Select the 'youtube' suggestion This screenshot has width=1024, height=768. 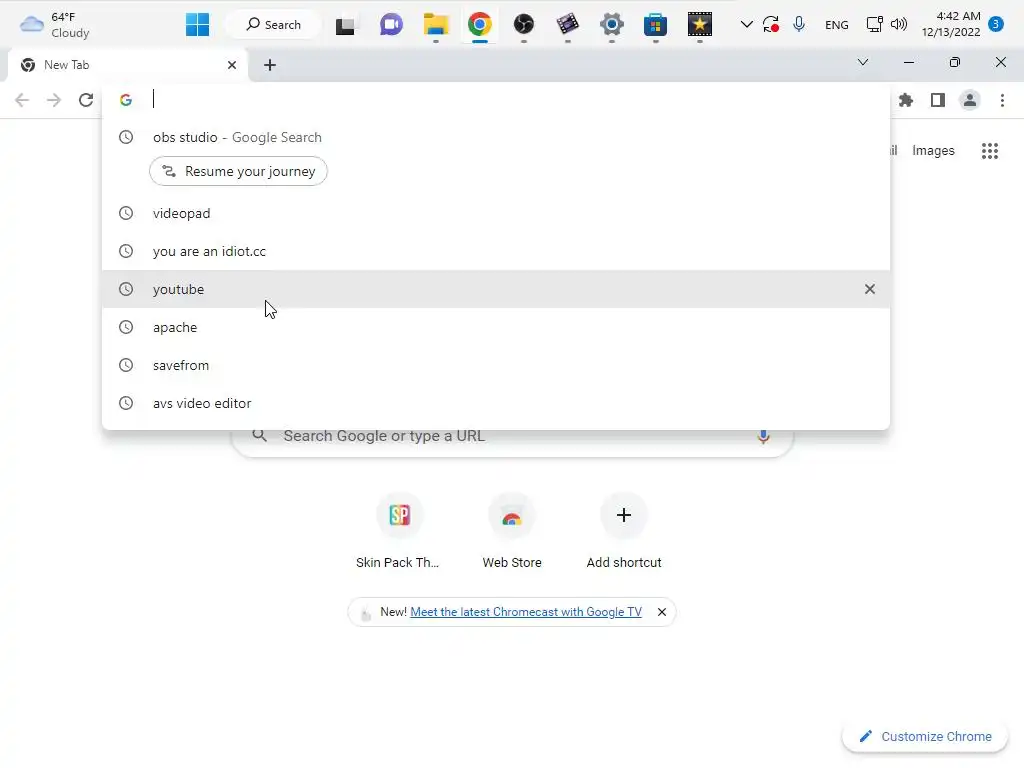[496, 289]
